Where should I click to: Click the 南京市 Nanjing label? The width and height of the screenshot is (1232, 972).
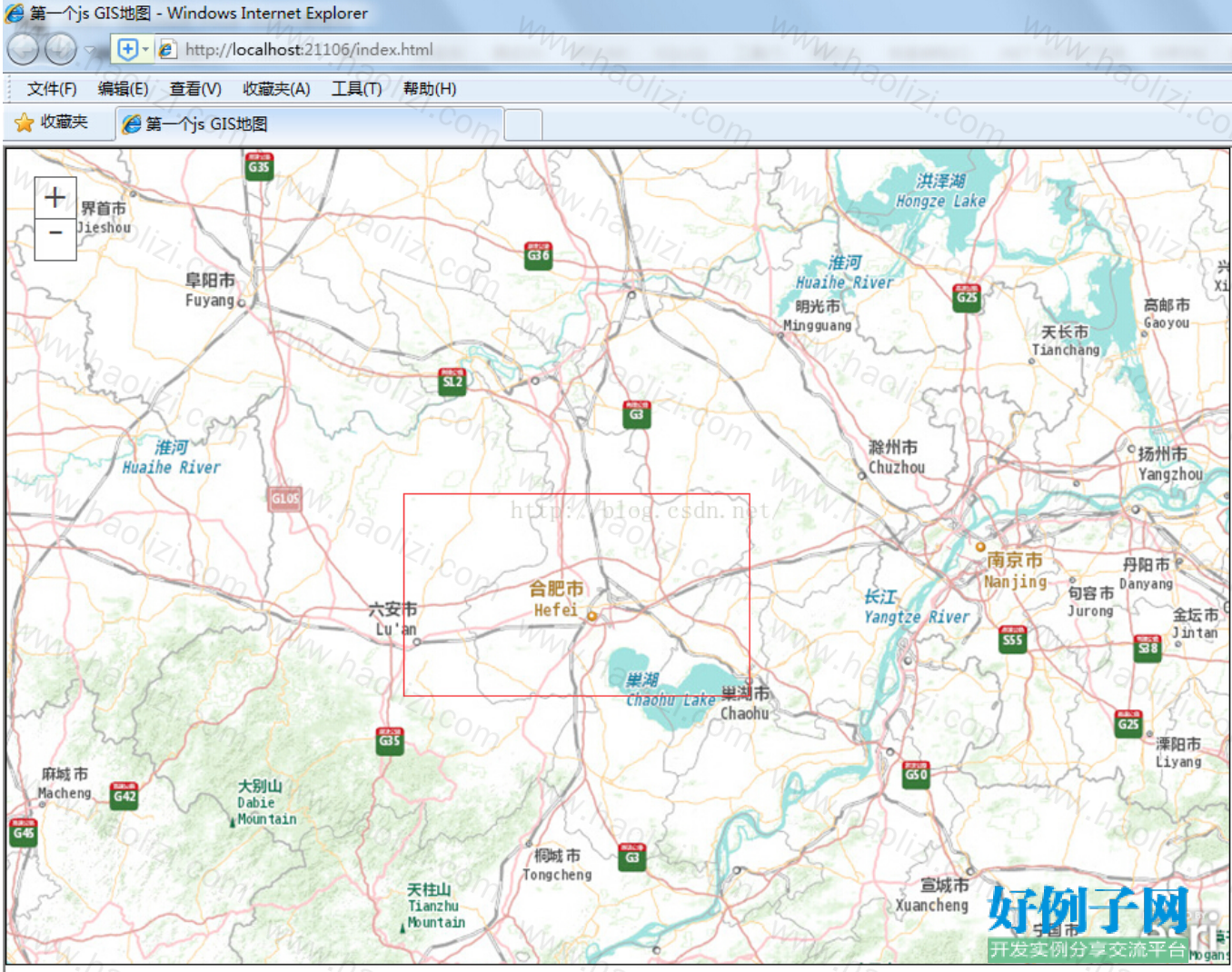pyautogui.click(x=1015, y=570)
